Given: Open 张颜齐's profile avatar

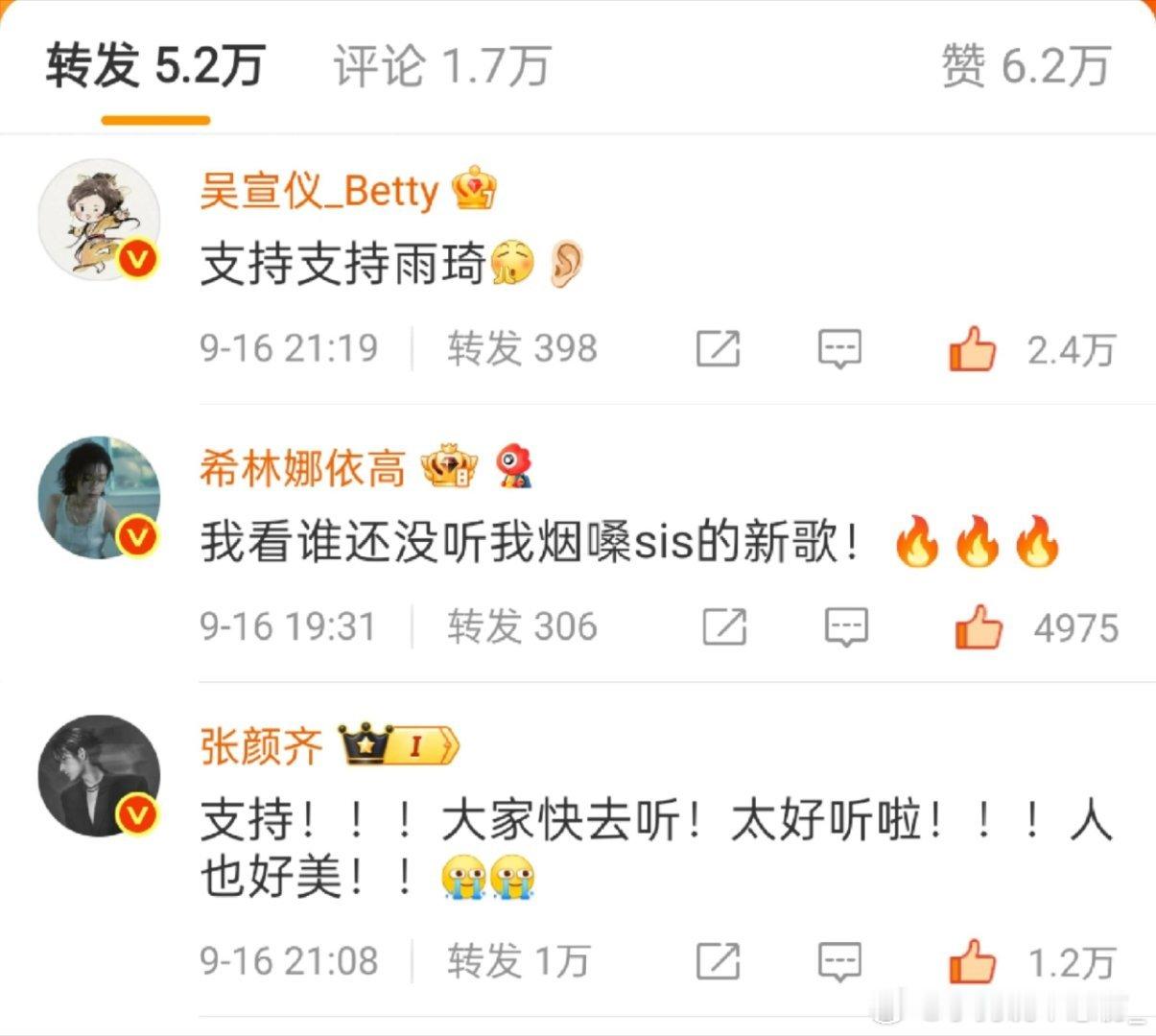Looking at the screenshot, I should point(99,775).
